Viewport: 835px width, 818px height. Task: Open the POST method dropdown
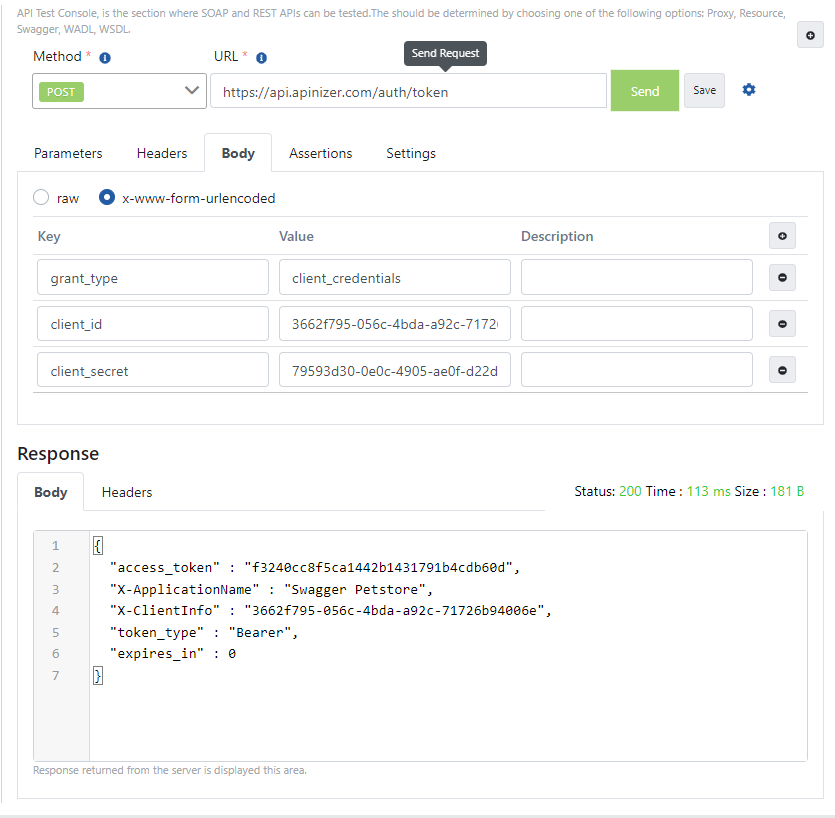[119, 91]
